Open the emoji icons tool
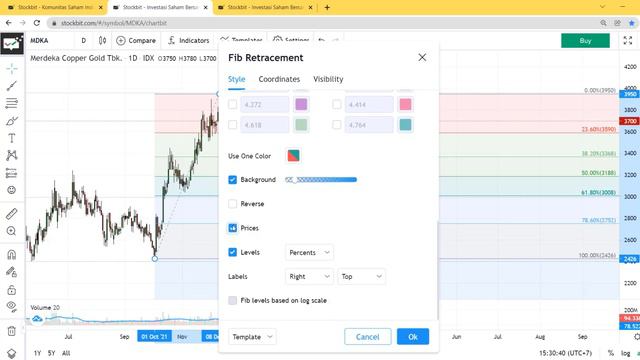 11,190
